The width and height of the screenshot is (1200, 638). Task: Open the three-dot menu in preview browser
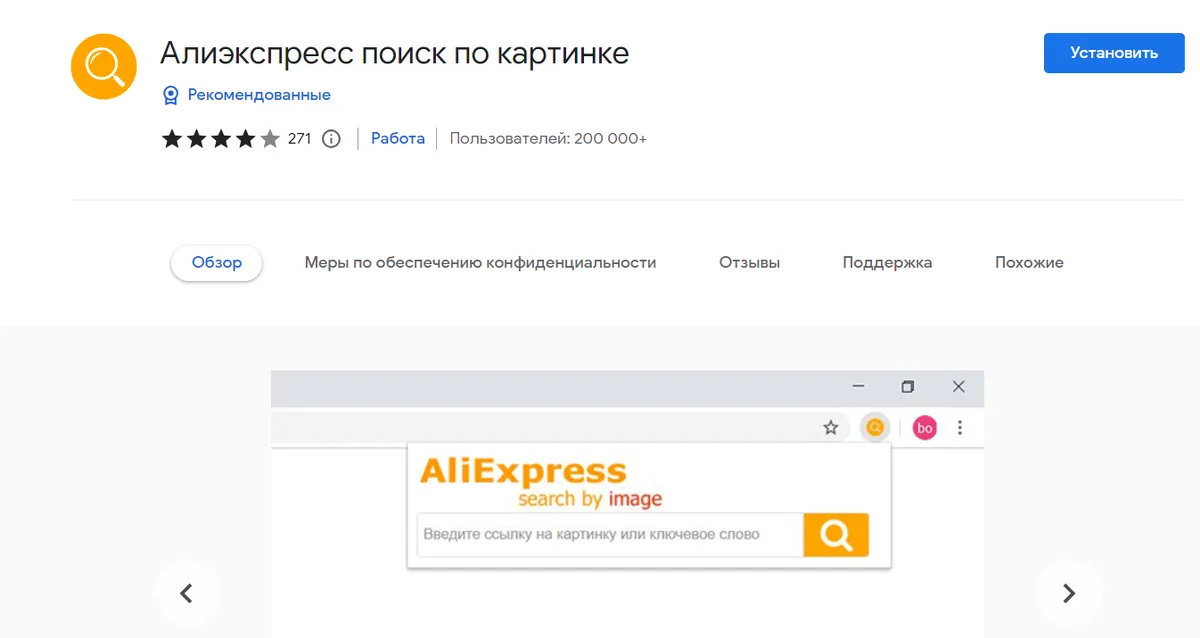tap(960, 428)
